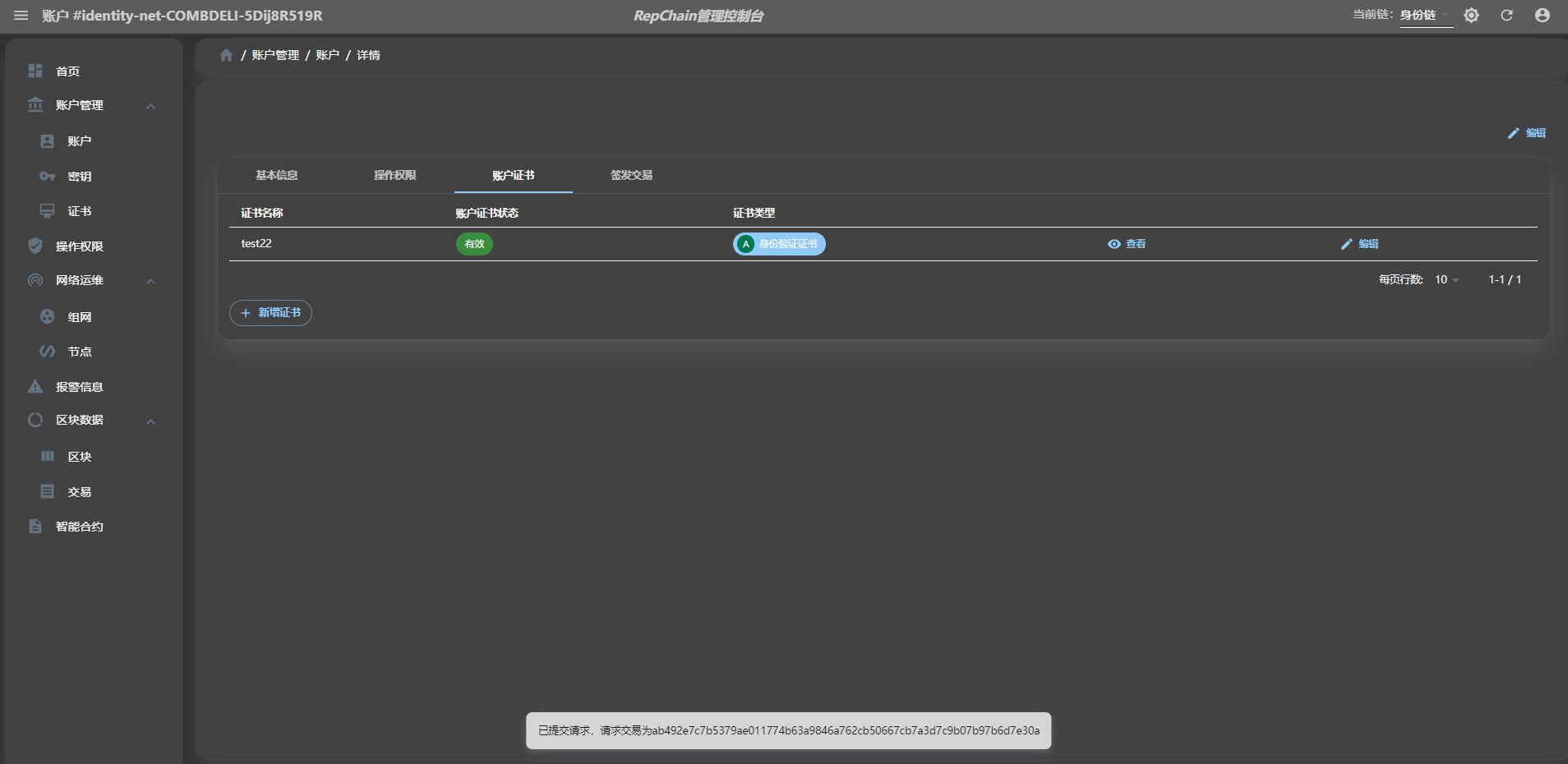Click the transaction submitted notification toast
The image size is (1568, 764).
click(x=789, y=730)
